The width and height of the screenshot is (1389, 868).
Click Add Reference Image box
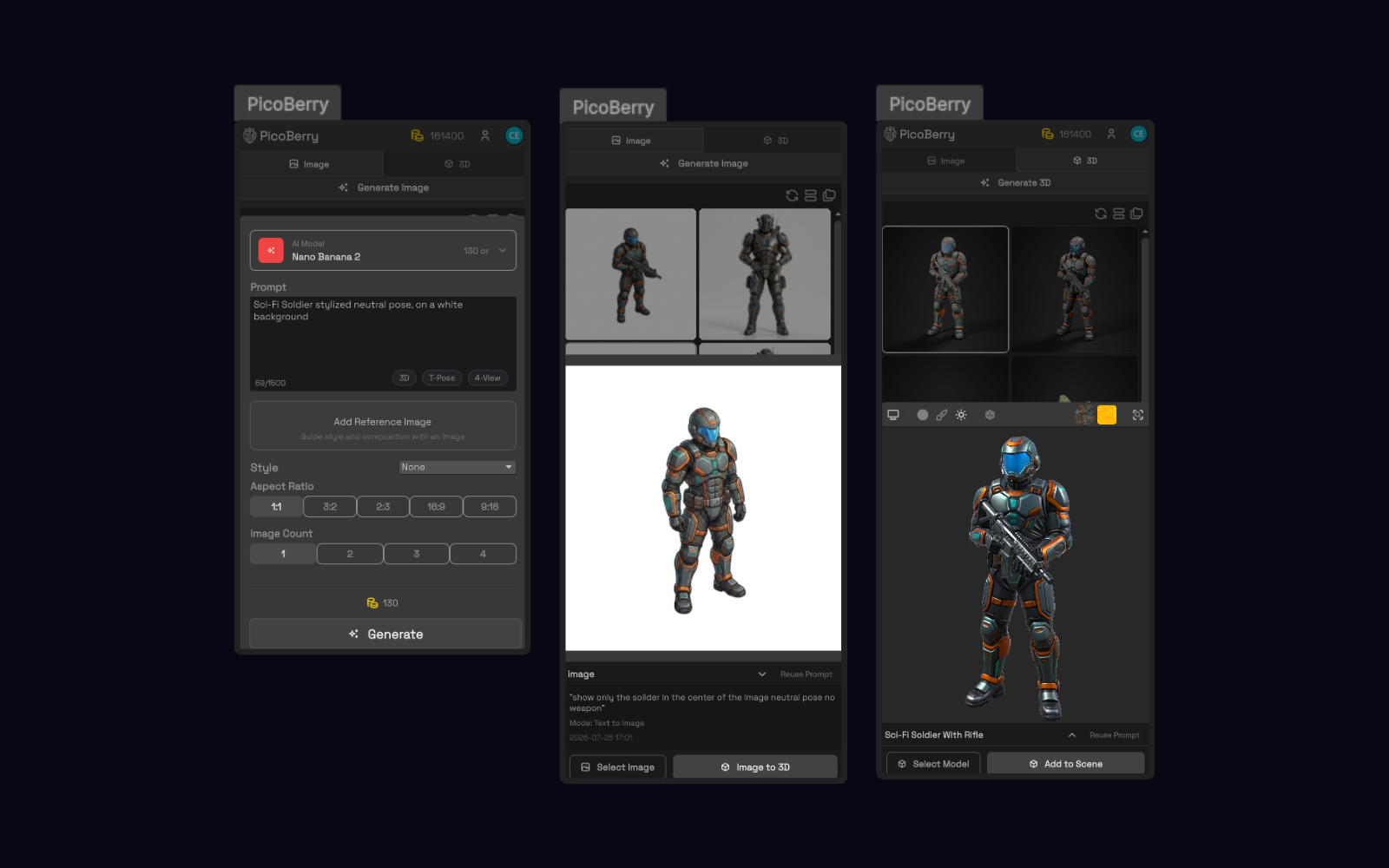click(383, 425)
